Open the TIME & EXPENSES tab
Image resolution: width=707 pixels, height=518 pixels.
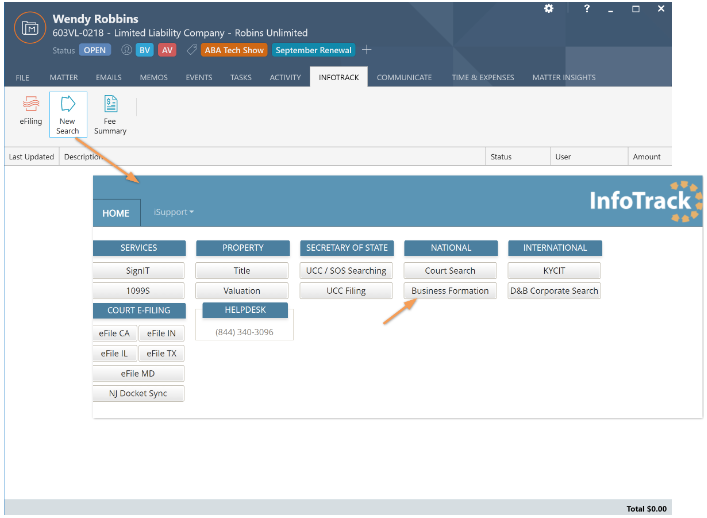483,78
